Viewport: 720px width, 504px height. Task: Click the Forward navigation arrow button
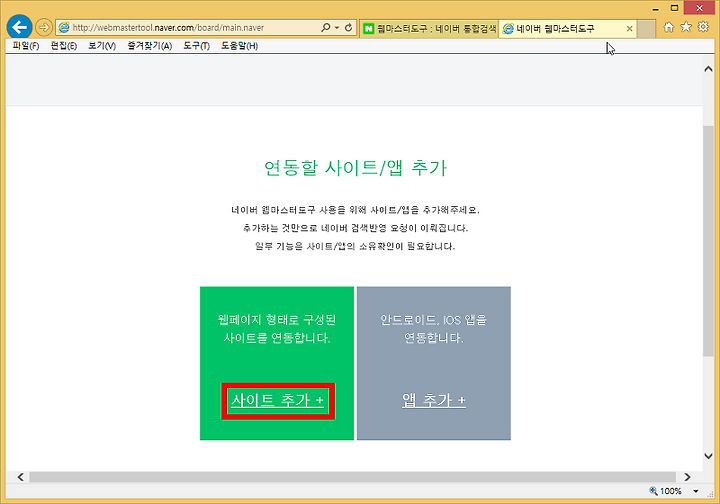pyautogui.click(x=44, y=28)
